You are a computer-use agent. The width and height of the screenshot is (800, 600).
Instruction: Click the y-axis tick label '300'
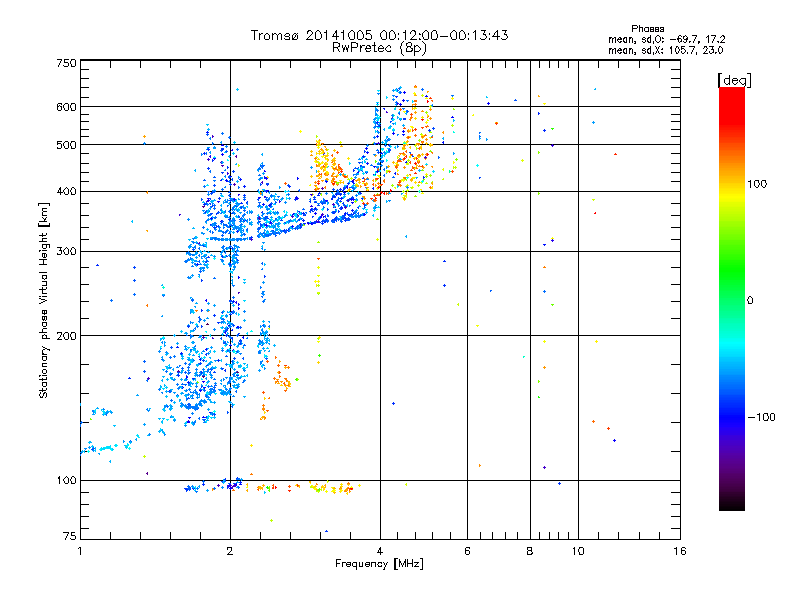(x=66, y=252)
